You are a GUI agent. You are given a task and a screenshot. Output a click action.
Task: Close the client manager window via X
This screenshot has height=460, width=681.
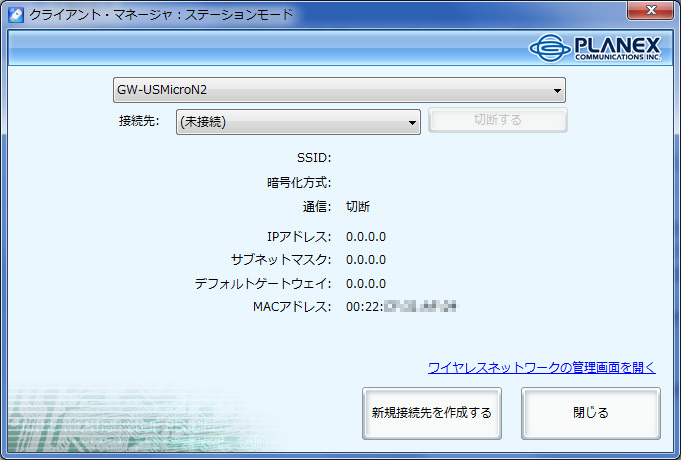coord(650,10)
